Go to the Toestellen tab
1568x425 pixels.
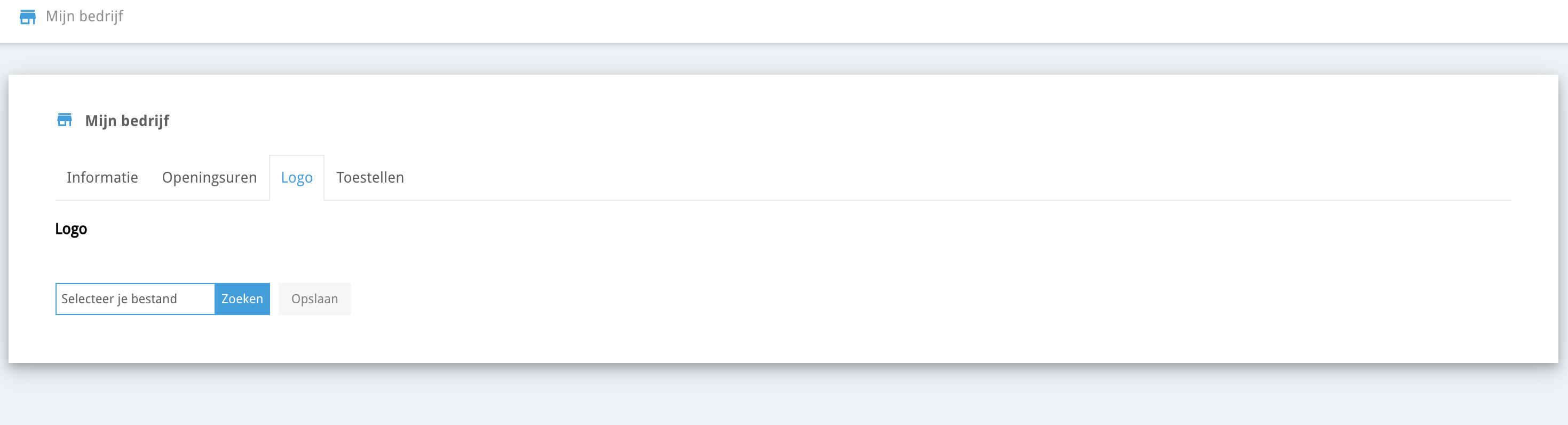370,178
